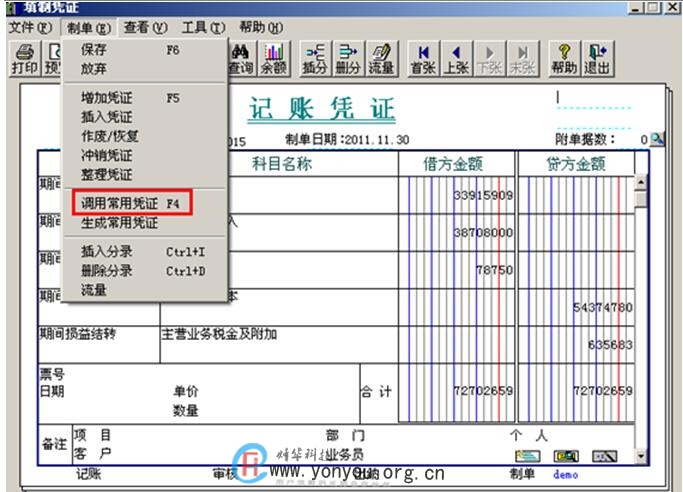Click 贷方金额 column header
Viewport: 683px width, 492px height.
point(576,164)
